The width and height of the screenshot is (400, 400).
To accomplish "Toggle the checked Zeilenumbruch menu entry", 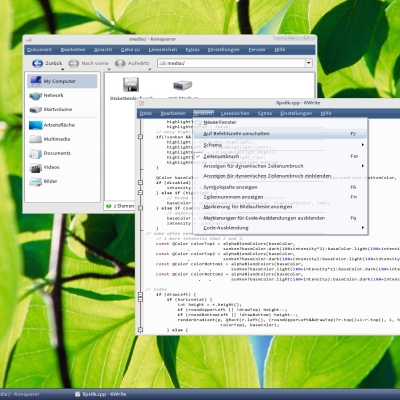I will click(x=279, y=156).
